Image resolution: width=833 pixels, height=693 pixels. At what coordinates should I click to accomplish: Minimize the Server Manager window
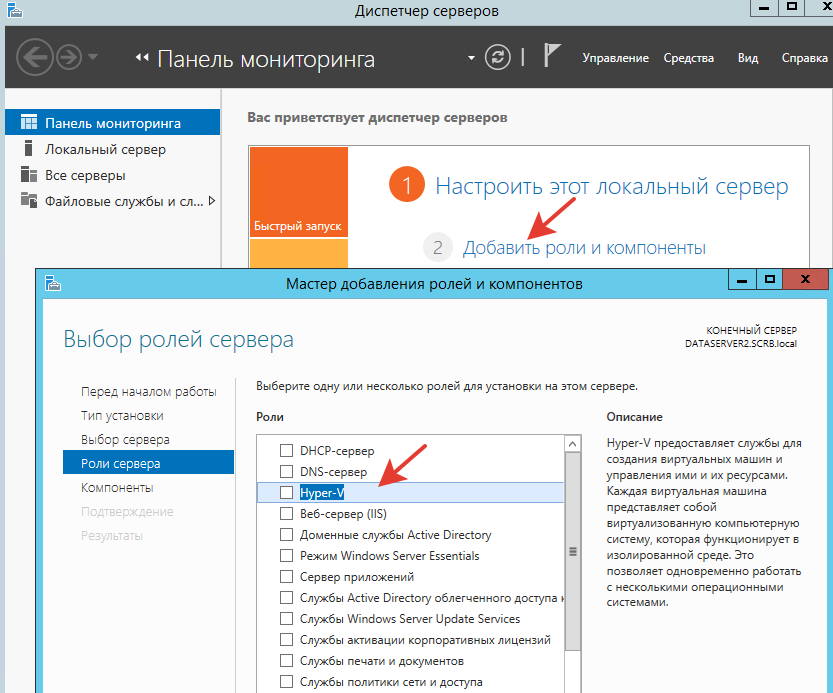click(x=764, y=7)
